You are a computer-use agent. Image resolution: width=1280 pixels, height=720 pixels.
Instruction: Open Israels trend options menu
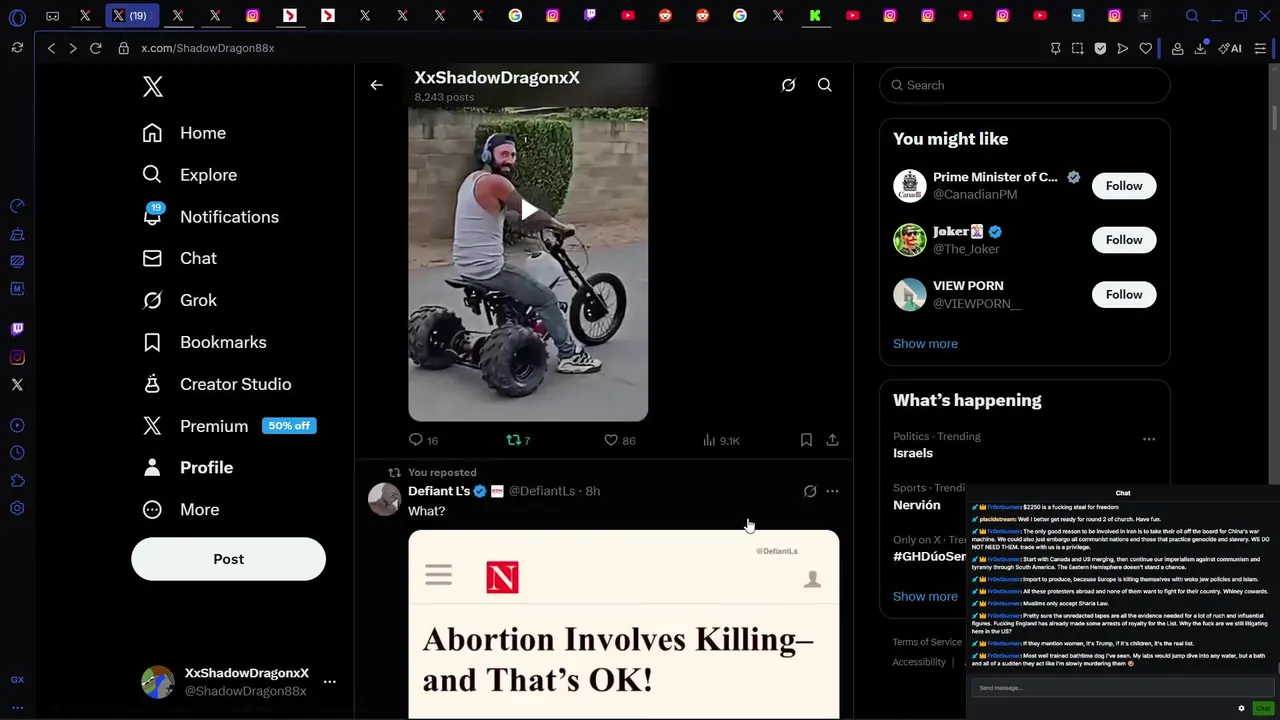pos(1149,439)
